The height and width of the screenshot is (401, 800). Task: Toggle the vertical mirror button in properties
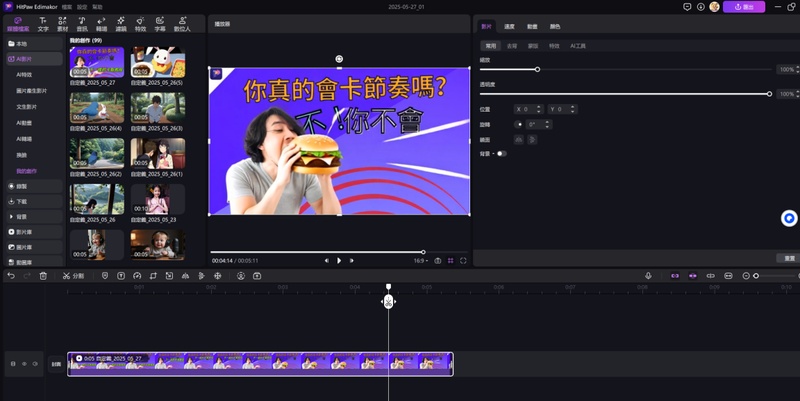tap(532, 139)
